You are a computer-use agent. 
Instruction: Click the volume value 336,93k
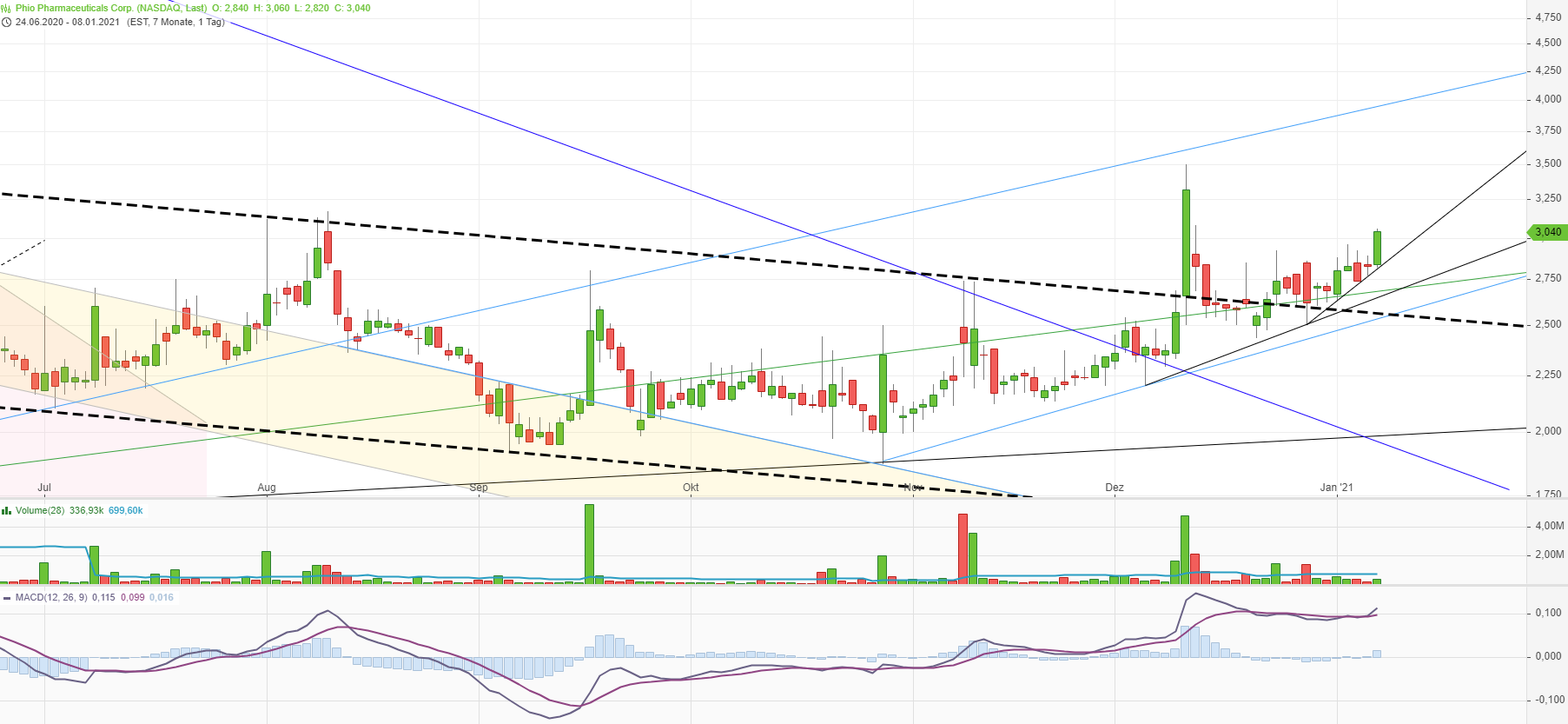(87, 510)
